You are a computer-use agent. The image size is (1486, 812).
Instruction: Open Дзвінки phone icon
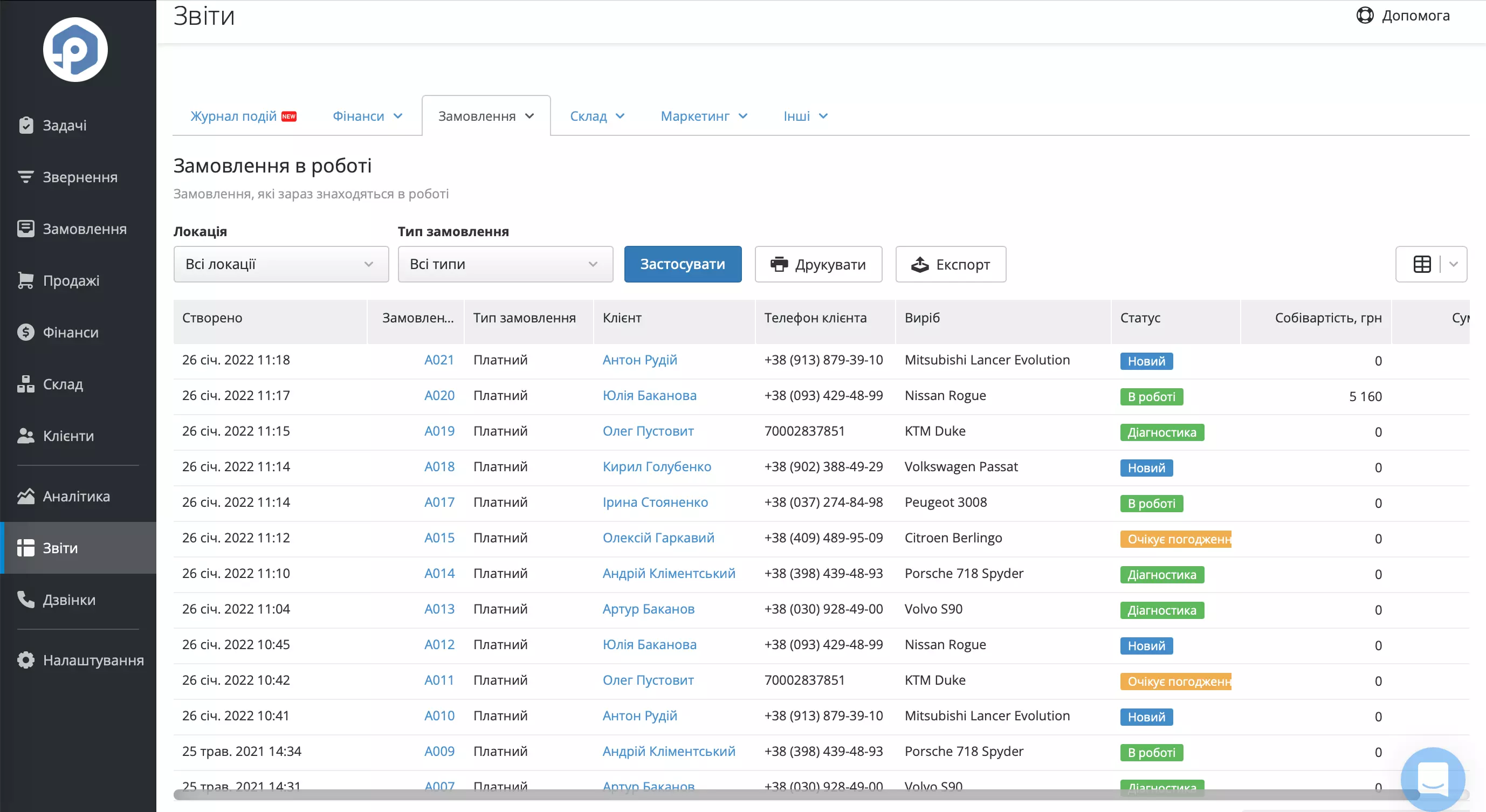(26, 600)
